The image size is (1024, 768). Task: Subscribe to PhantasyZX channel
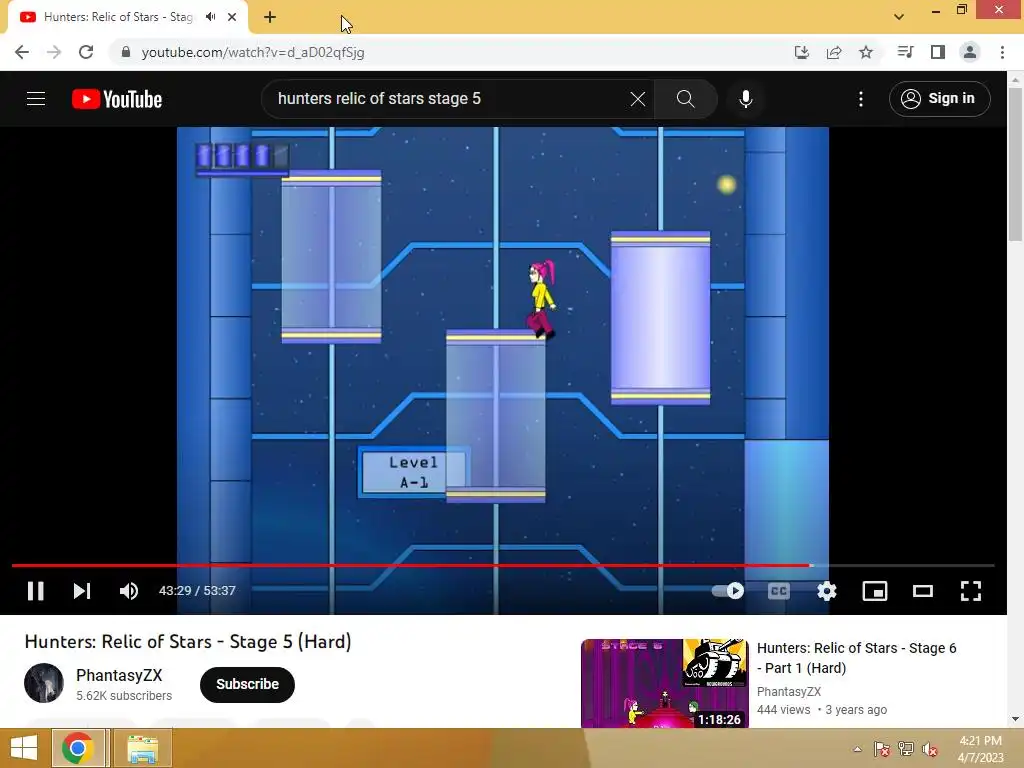(x=248, y=684)
